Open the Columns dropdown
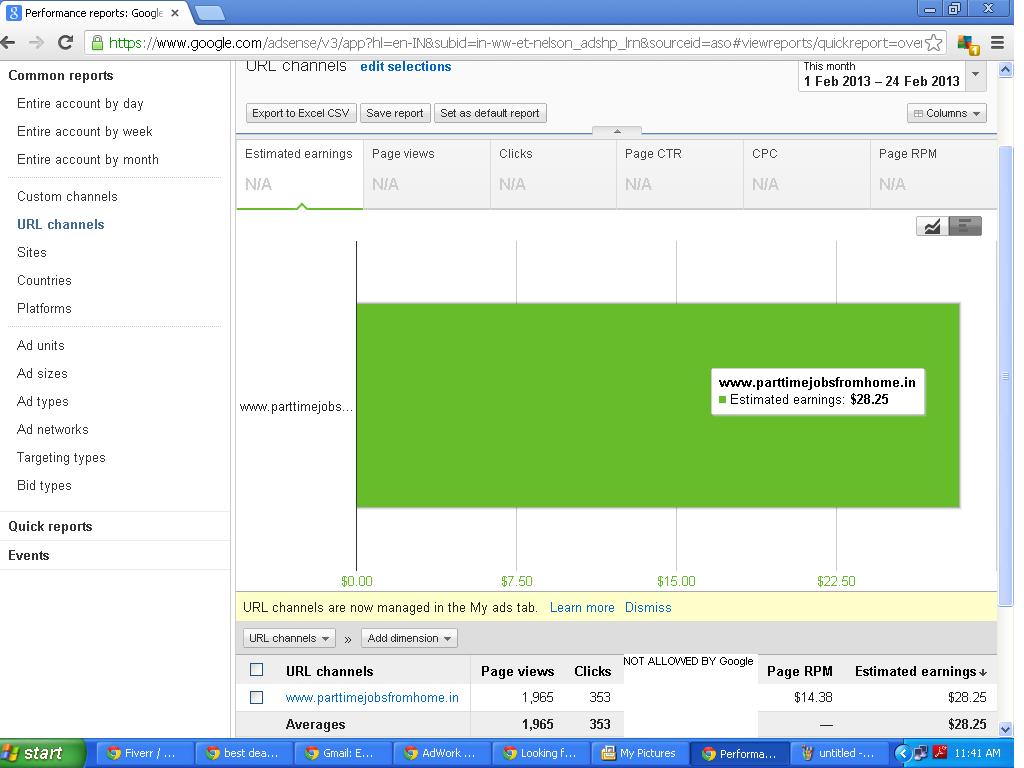This screenshot has height=768, width=1024. [946, 114]
